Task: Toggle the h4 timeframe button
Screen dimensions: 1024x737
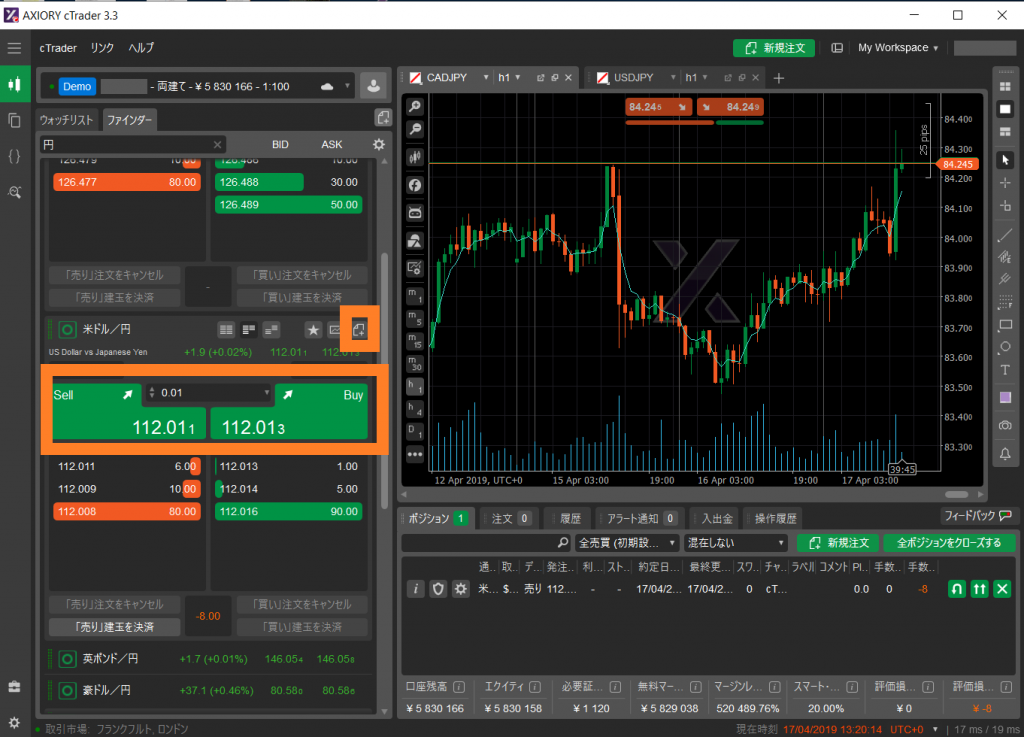Action: coord(415,409)
